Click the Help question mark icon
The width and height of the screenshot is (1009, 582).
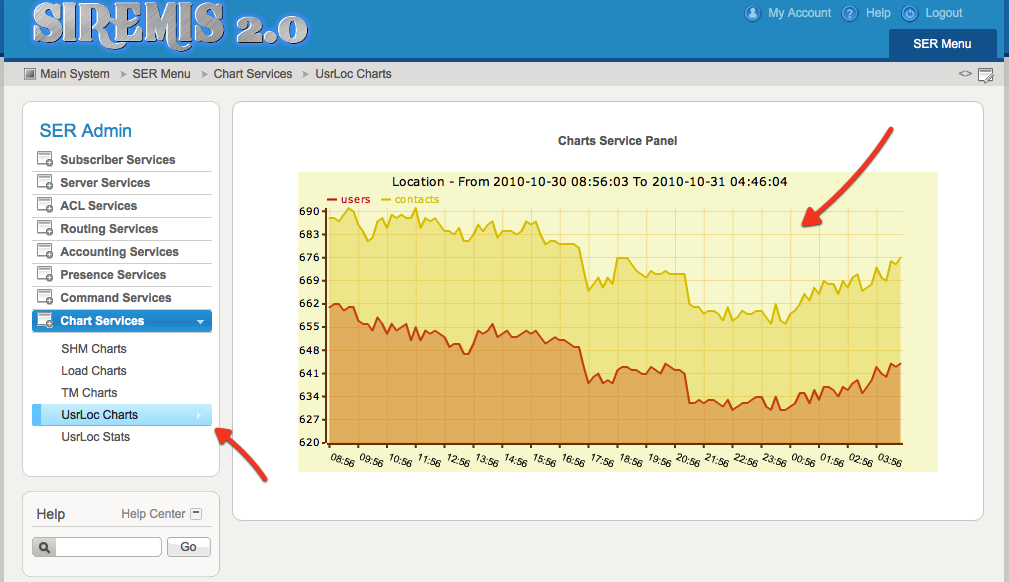click(x=850, y=13)
